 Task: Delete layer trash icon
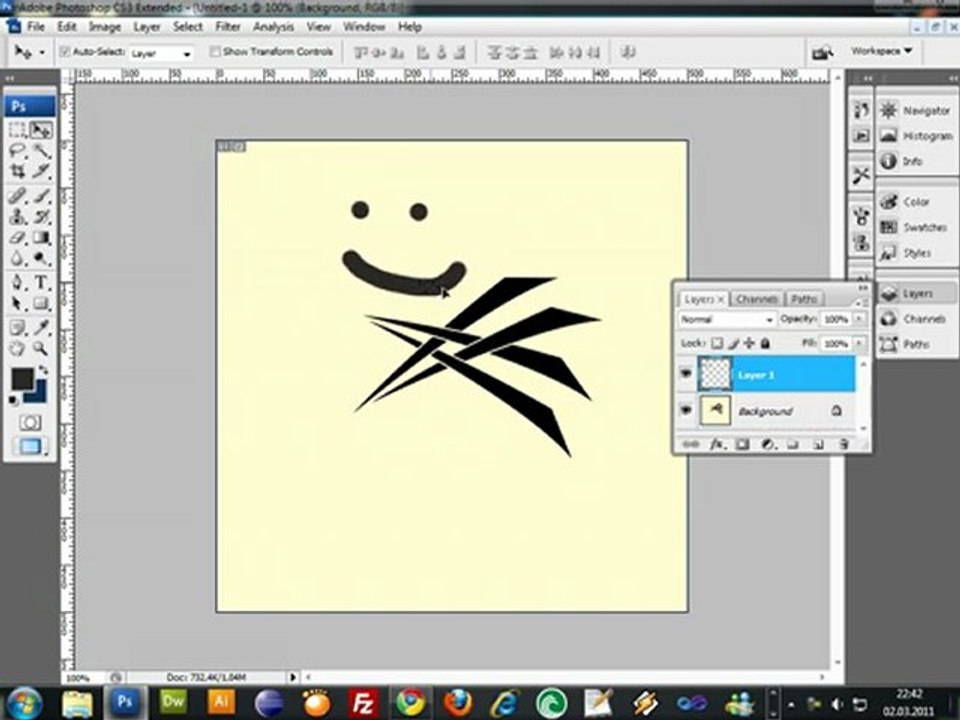[844, 444]
